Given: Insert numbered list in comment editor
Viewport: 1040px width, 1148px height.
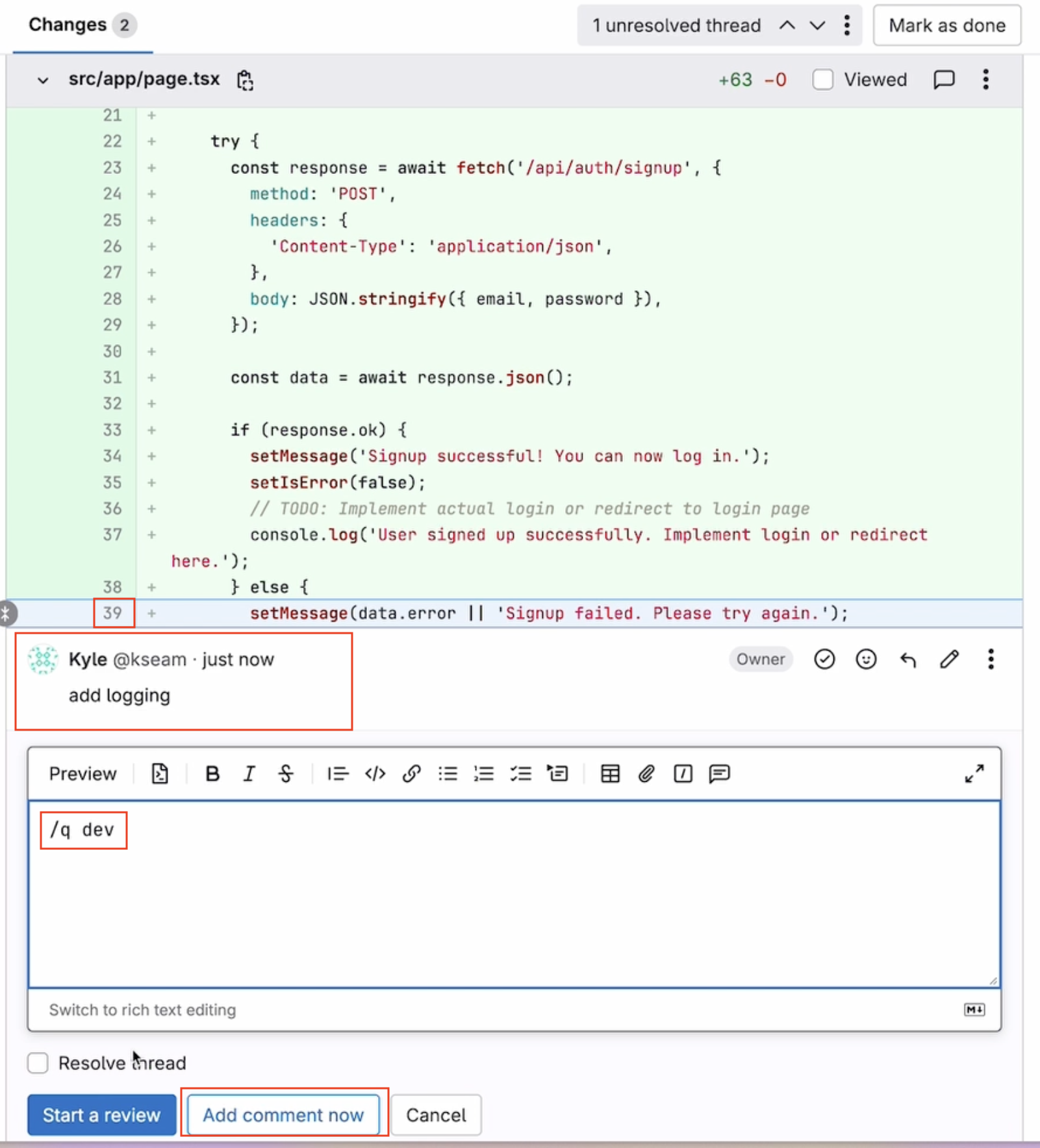Looking at the screenshot, I should tap(484, 773).
